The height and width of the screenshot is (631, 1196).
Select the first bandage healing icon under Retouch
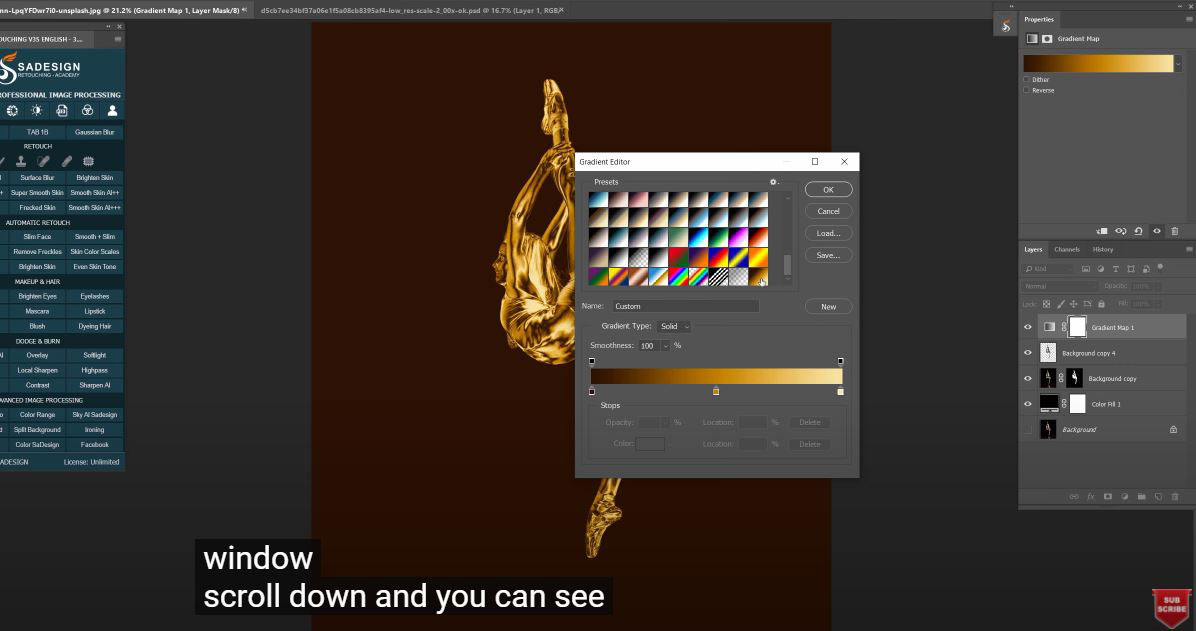pos(43,161)
